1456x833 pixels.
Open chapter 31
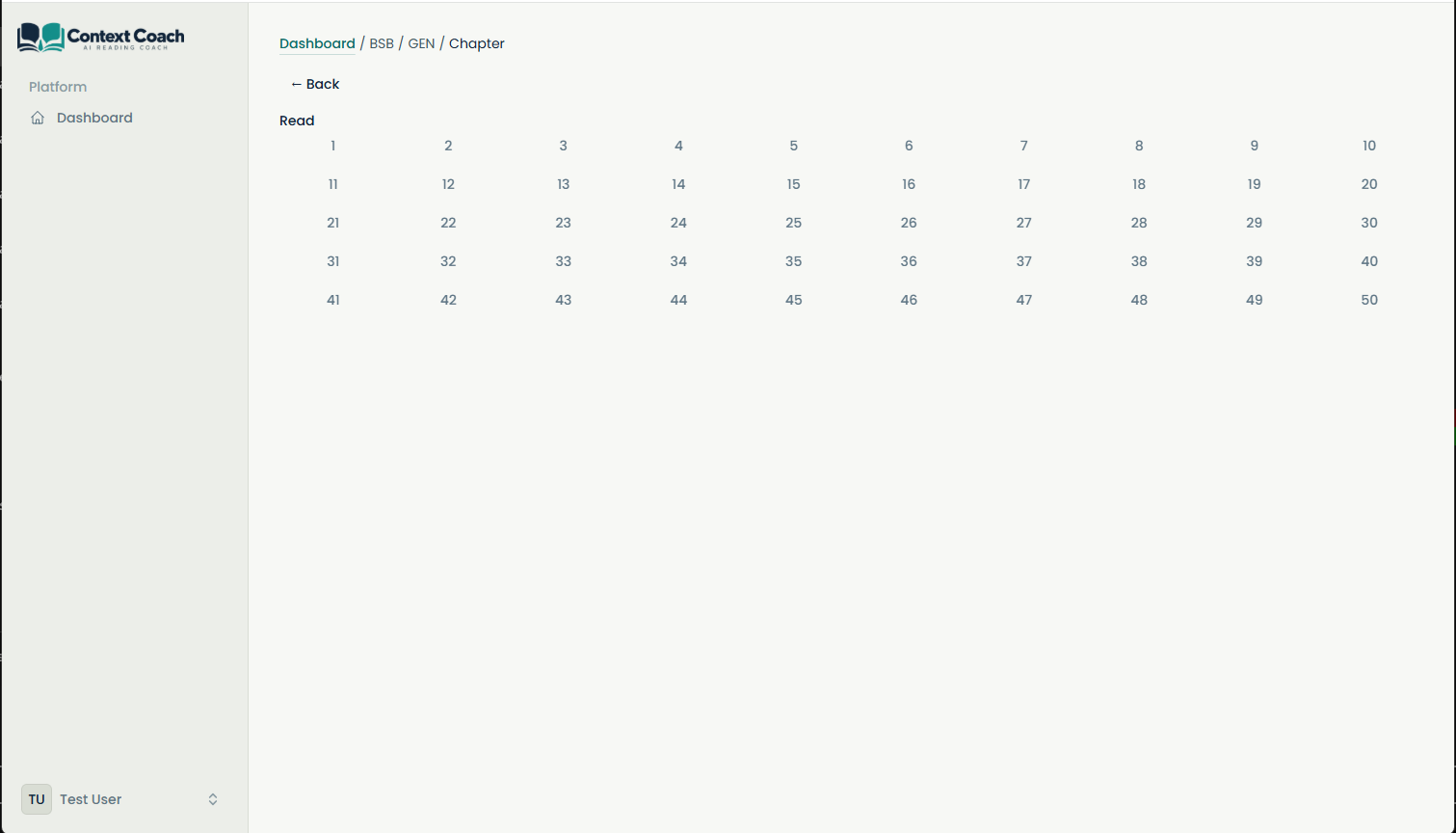pos(333,261)
